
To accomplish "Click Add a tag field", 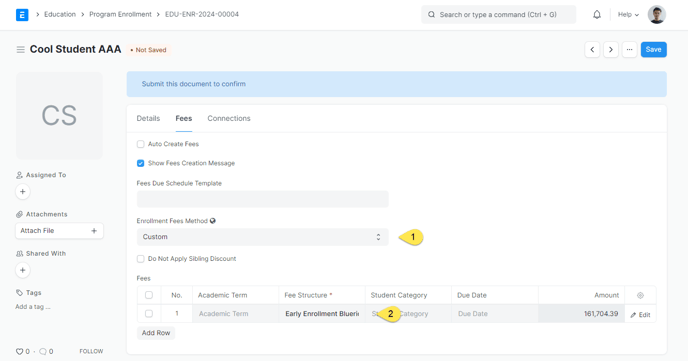I will click(x=33, y=307).
